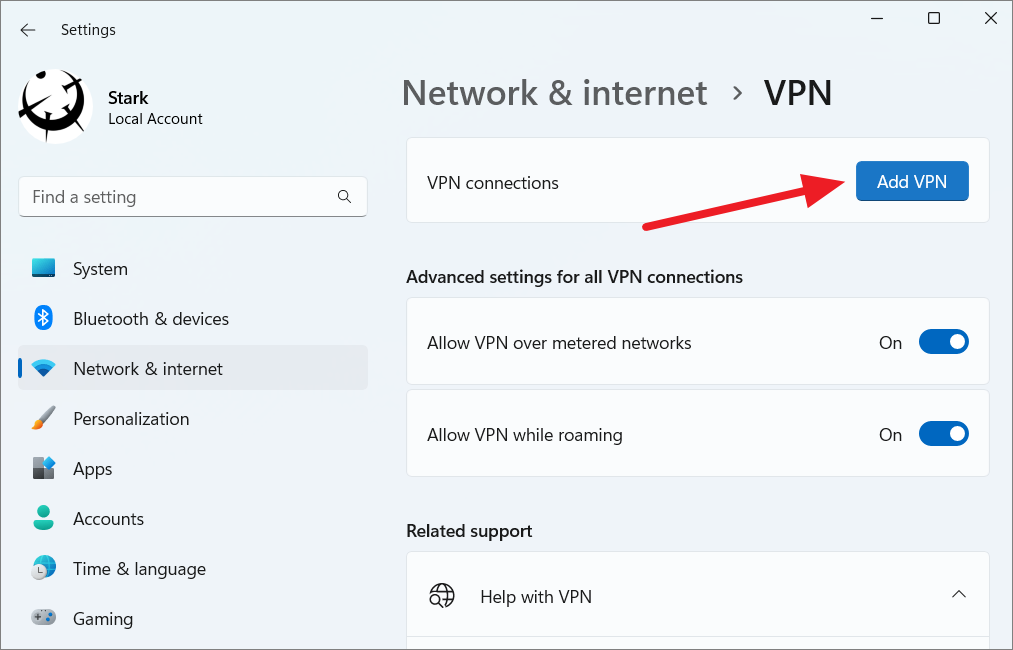Select the Apps sidebar icon
The image size is (1013, 650).
[x=44, y=468]
